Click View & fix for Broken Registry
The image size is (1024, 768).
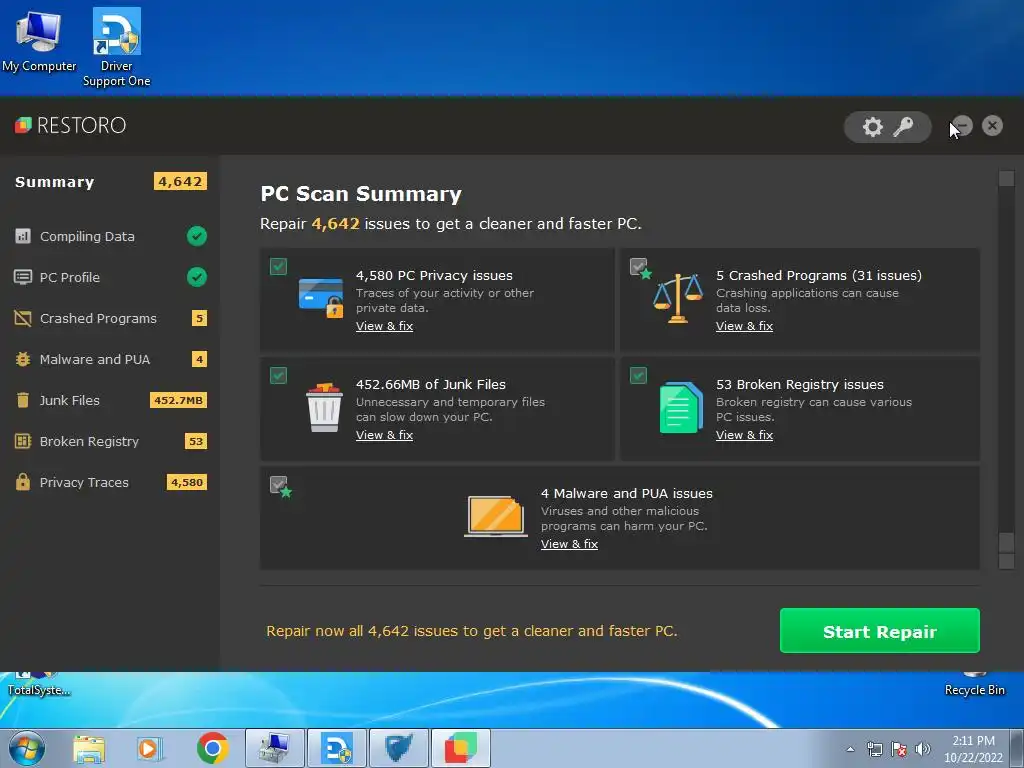[x=744, y=435]
